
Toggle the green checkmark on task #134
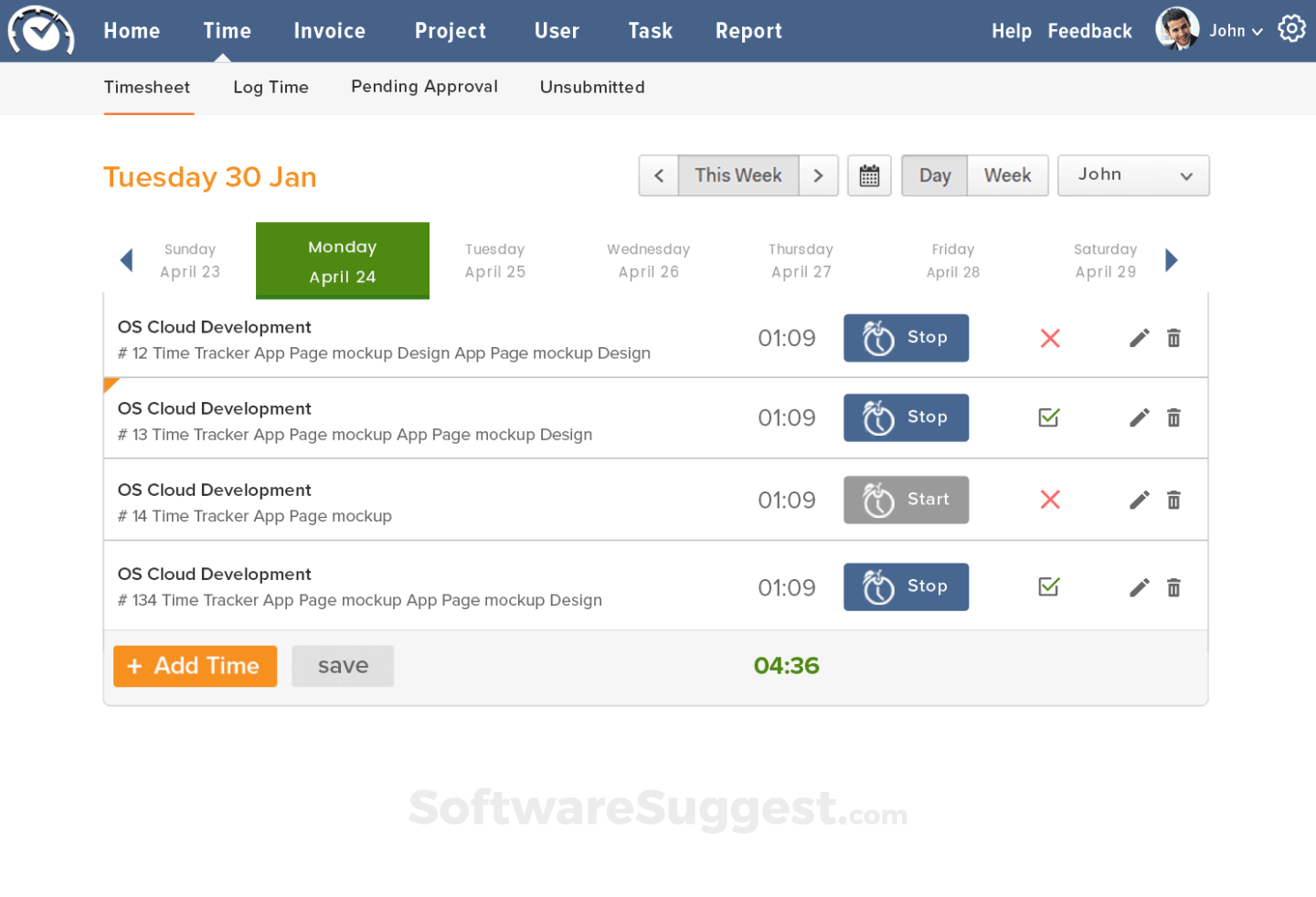click(x=1048, y=587)
